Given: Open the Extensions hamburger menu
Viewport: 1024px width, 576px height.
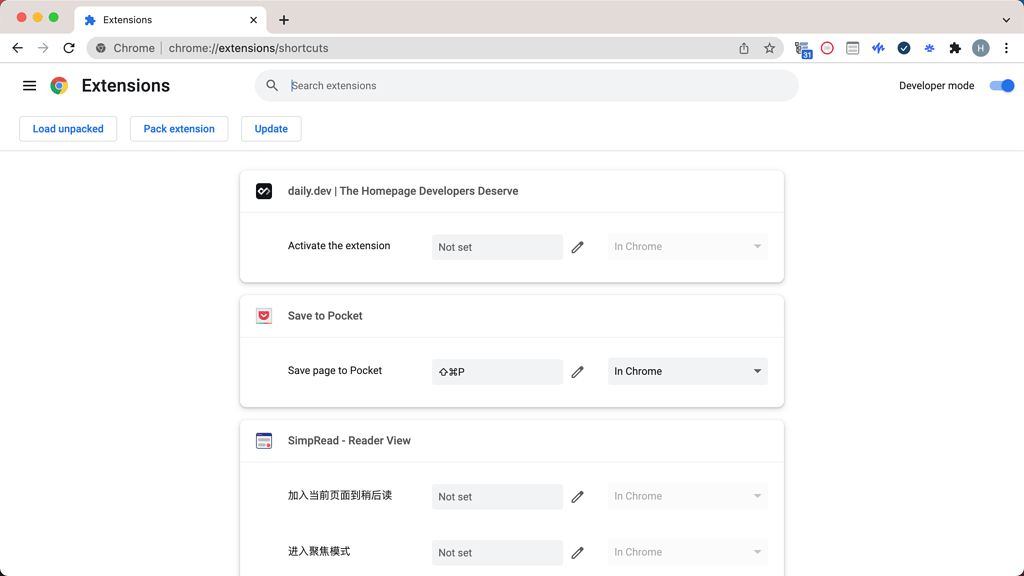Looking at the screenshot, I should (x=29, y=85).
